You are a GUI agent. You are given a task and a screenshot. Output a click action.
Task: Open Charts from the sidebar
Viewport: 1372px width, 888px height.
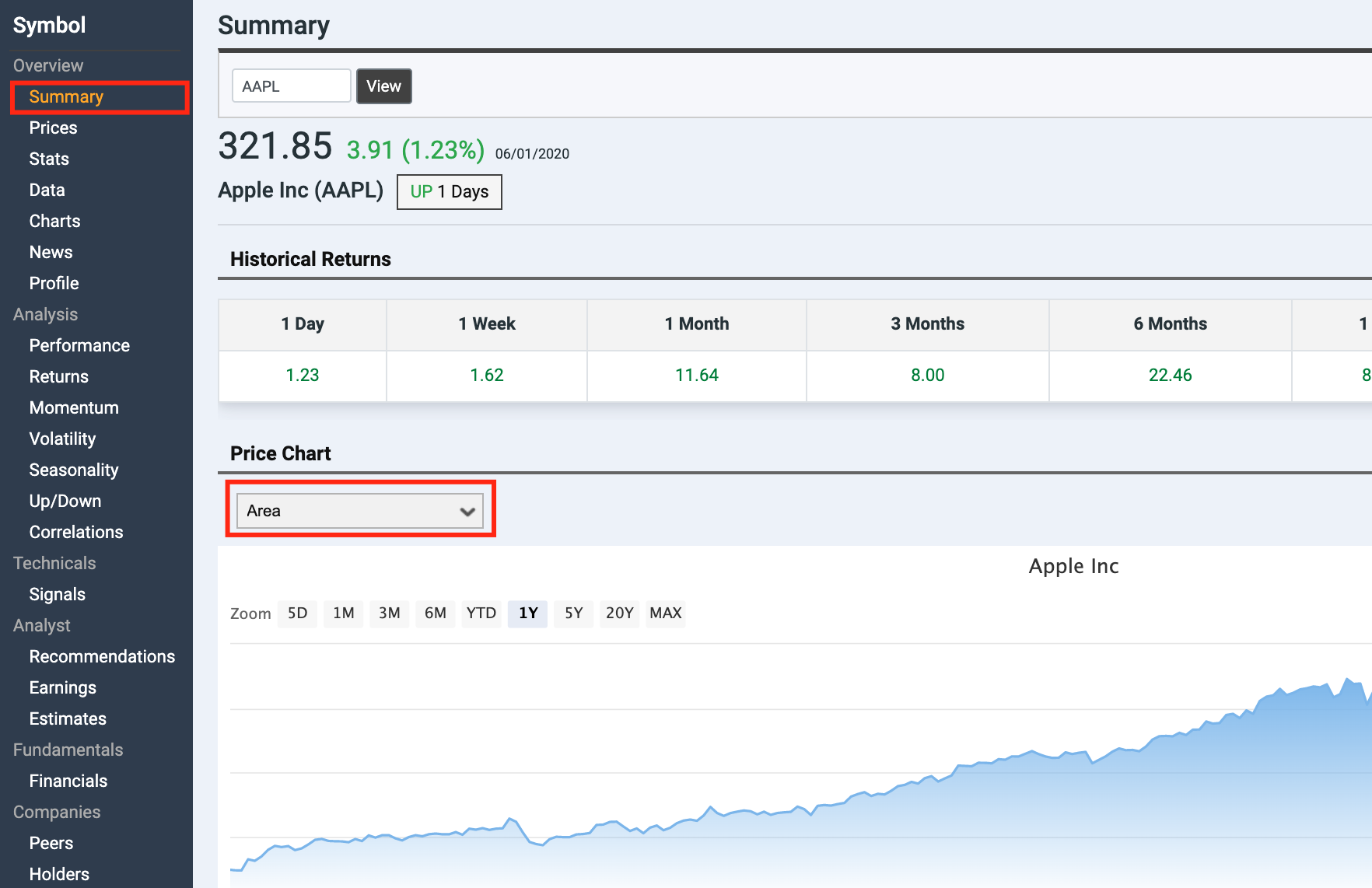[54, 222]
